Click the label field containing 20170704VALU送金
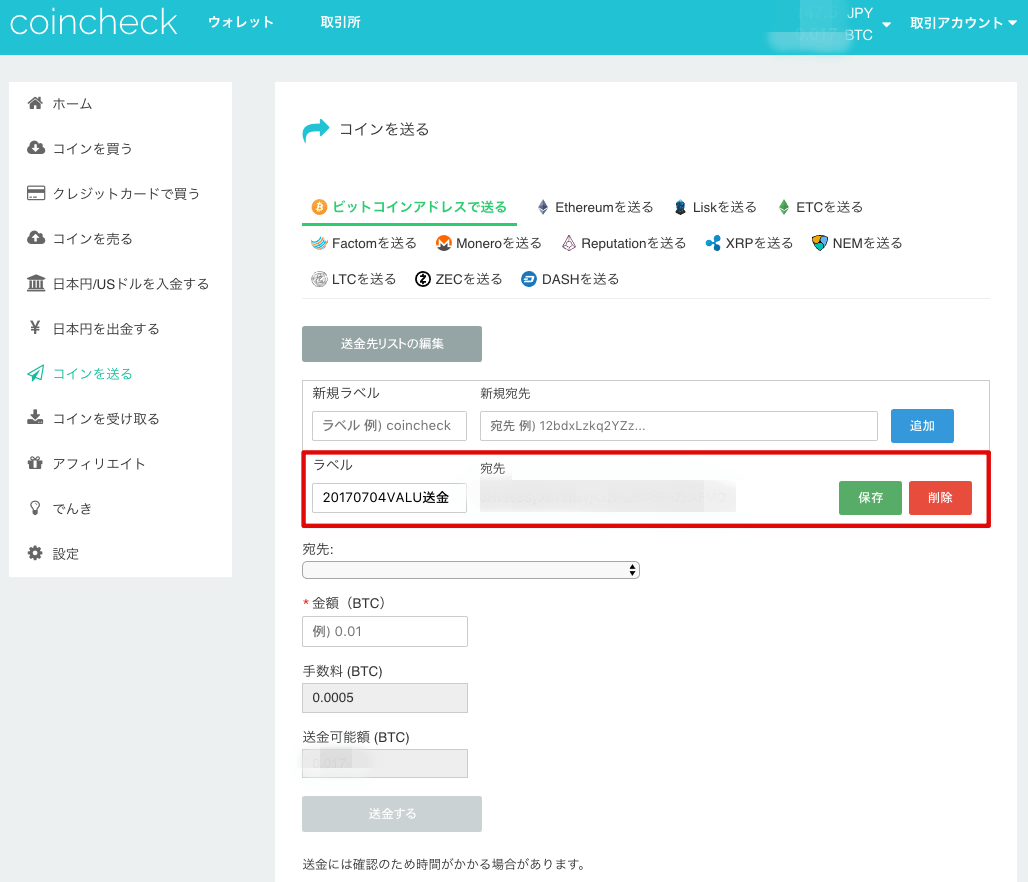The width and height of the screenshot is (1028, 882). [x=389, y=498]
